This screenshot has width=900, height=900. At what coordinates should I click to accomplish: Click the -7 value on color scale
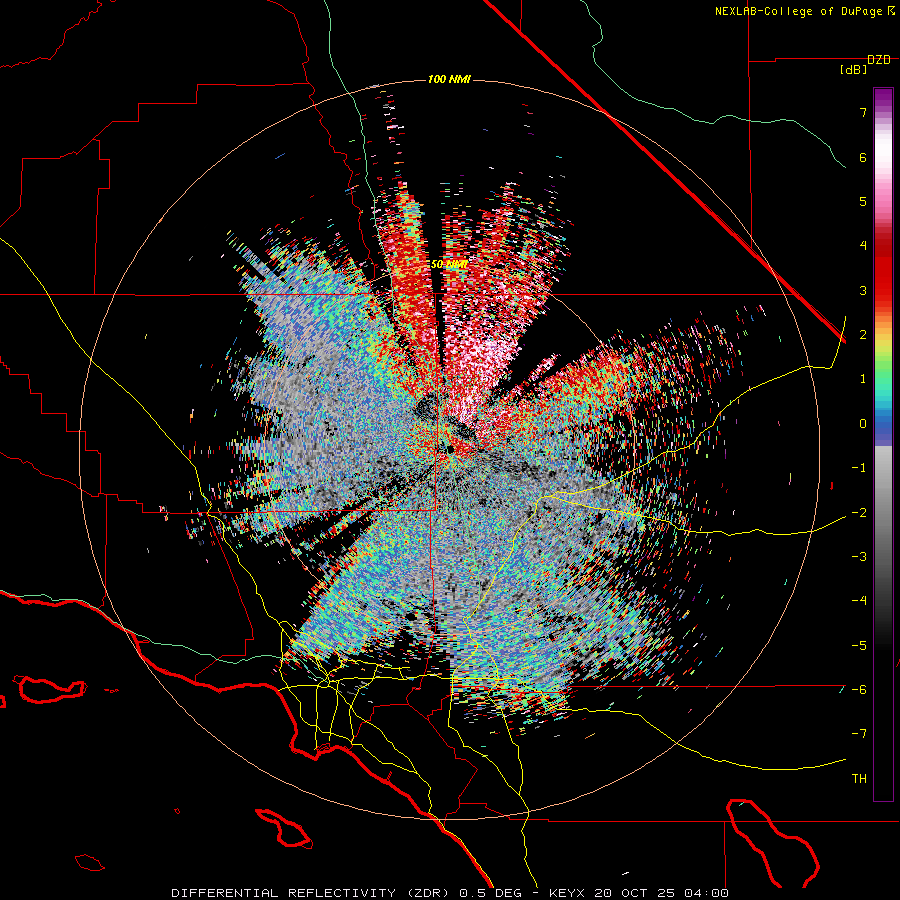[859, 734]
